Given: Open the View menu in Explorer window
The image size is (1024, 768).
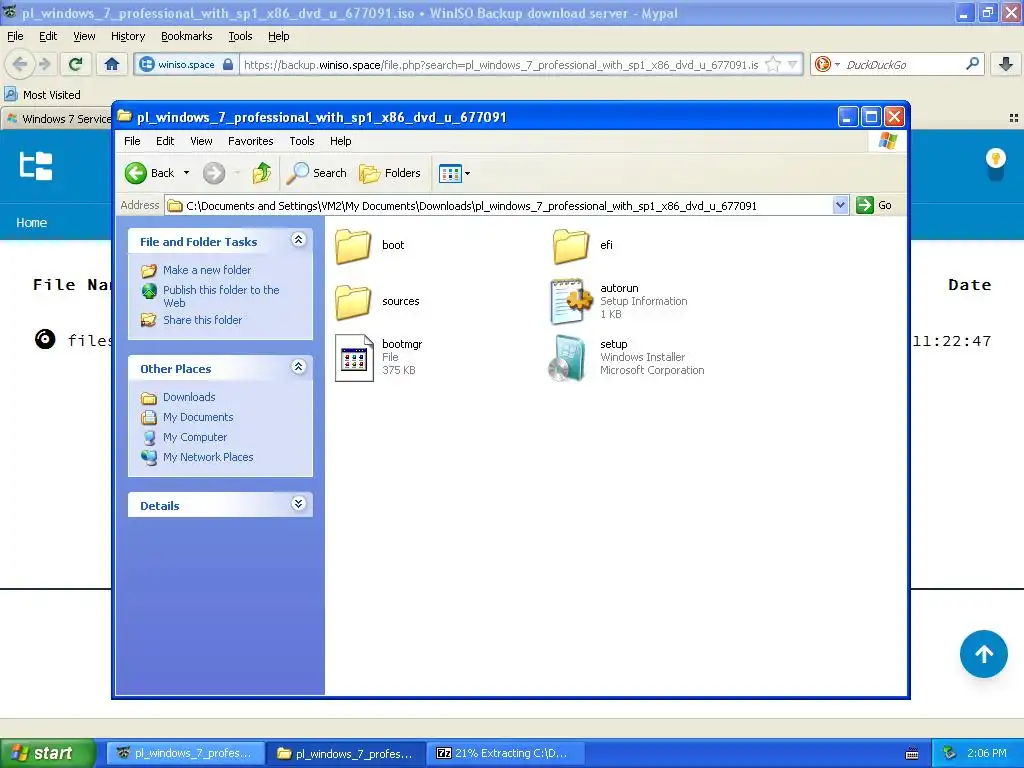Looking at the screenshot, I should tap(201, 141).
